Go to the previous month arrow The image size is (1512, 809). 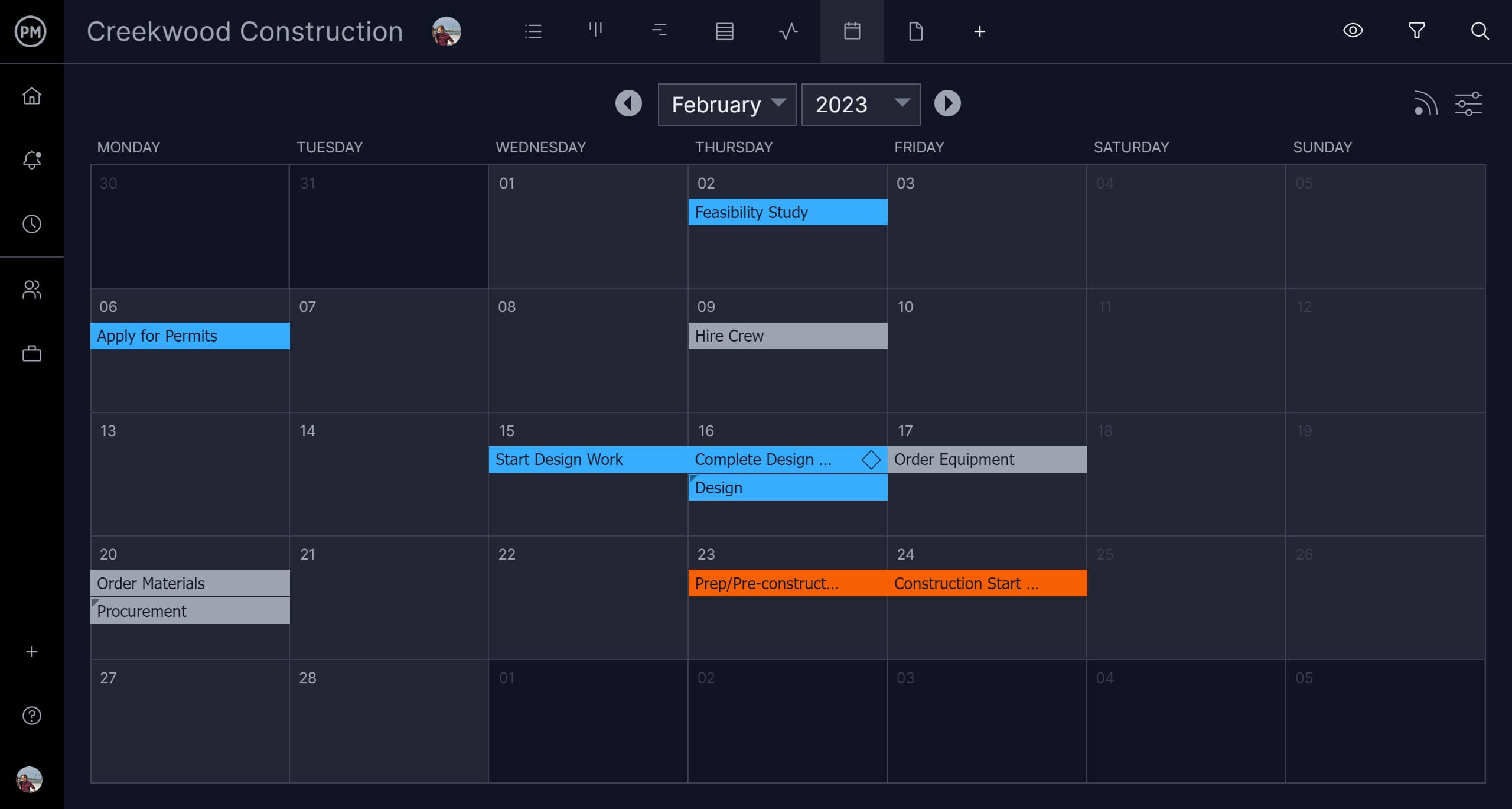point(628,103)
